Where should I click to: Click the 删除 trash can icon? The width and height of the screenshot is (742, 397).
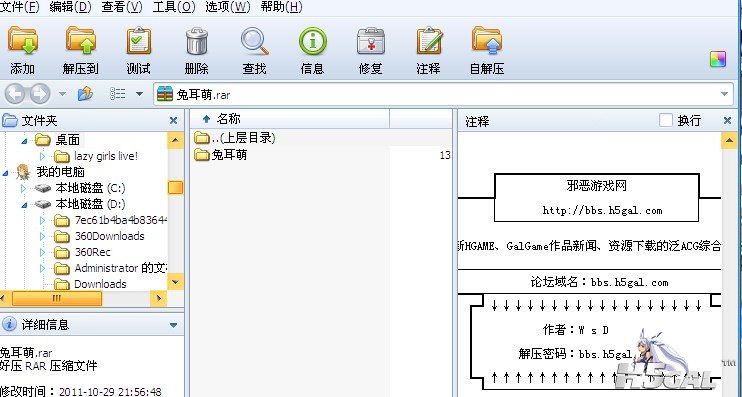coord(196,41)
